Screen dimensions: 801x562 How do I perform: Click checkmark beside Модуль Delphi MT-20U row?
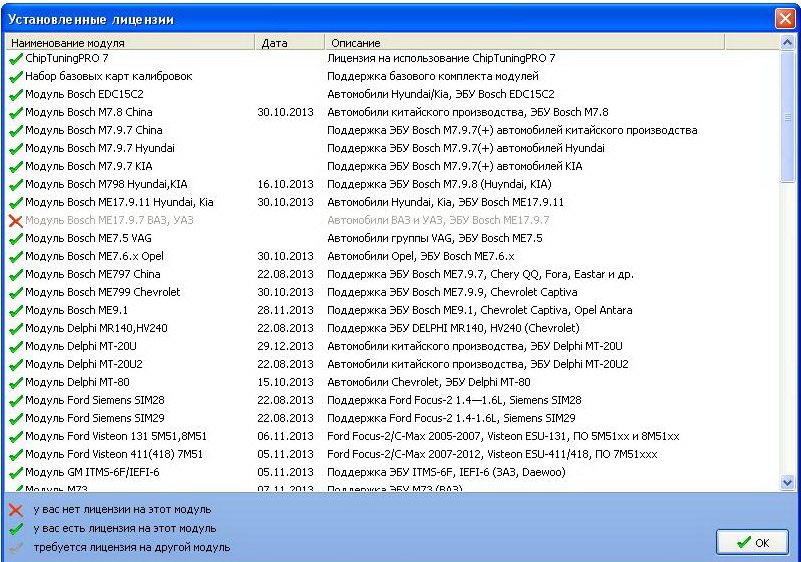pos(16,347)
